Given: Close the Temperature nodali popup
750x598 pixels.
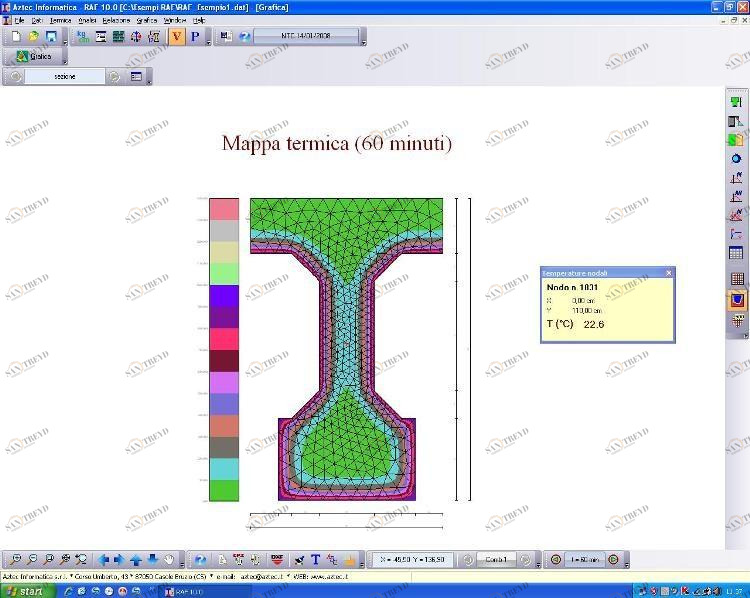Looking at the screenshot, I should coord(669,272).
